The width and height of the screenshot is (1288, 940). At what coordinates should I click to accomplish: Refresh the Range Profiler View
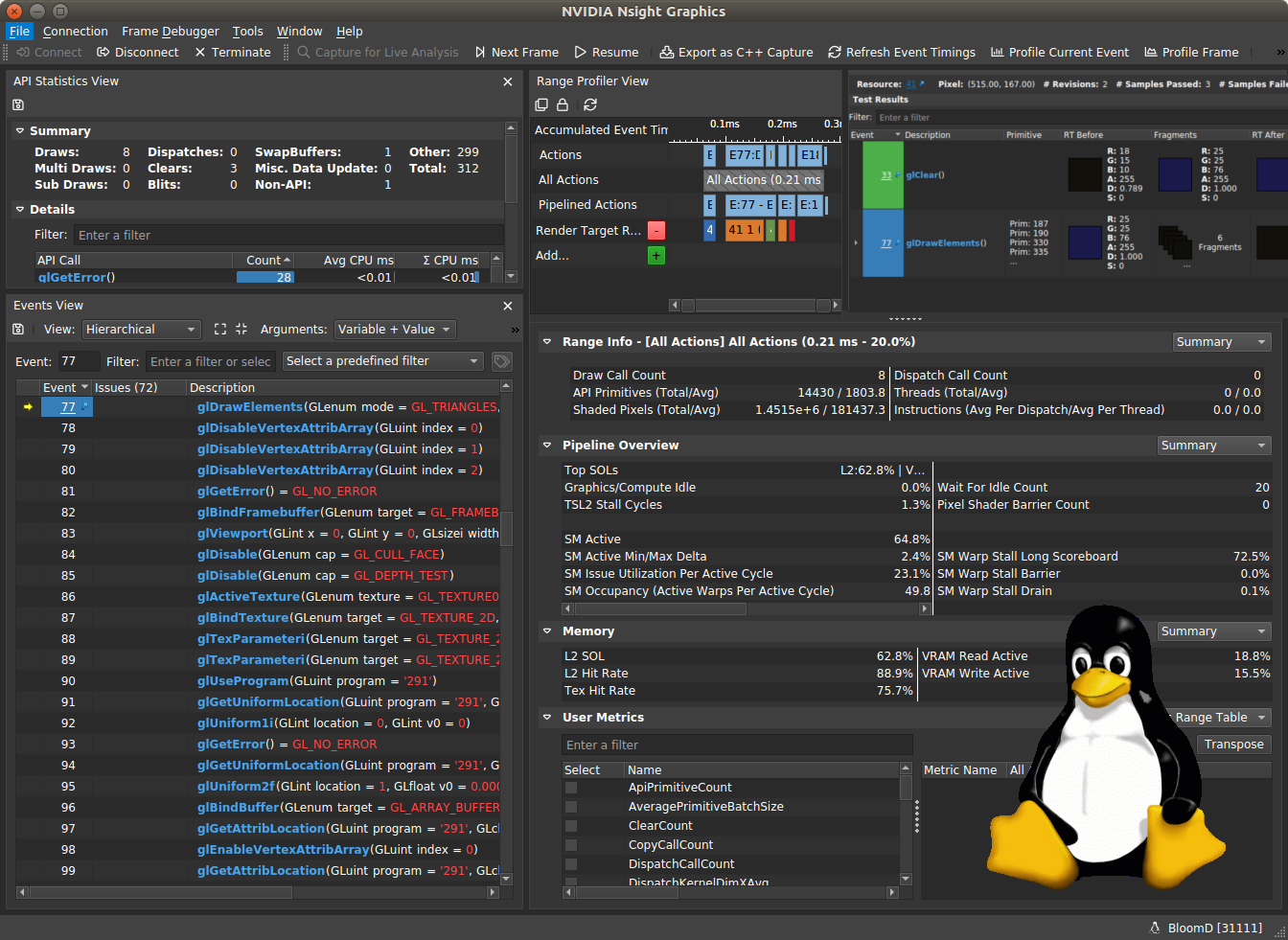pos(590,104)
